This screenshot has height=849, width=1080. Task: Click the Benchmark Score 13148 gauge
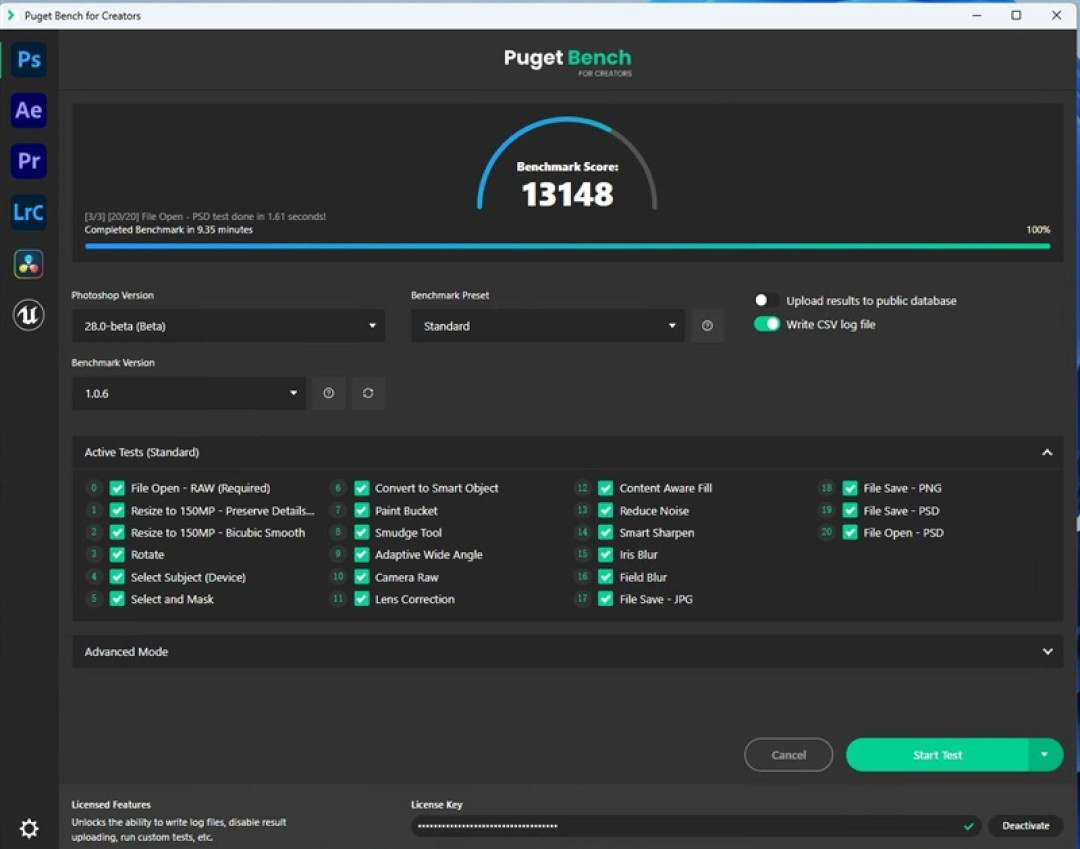pos(567,165)
